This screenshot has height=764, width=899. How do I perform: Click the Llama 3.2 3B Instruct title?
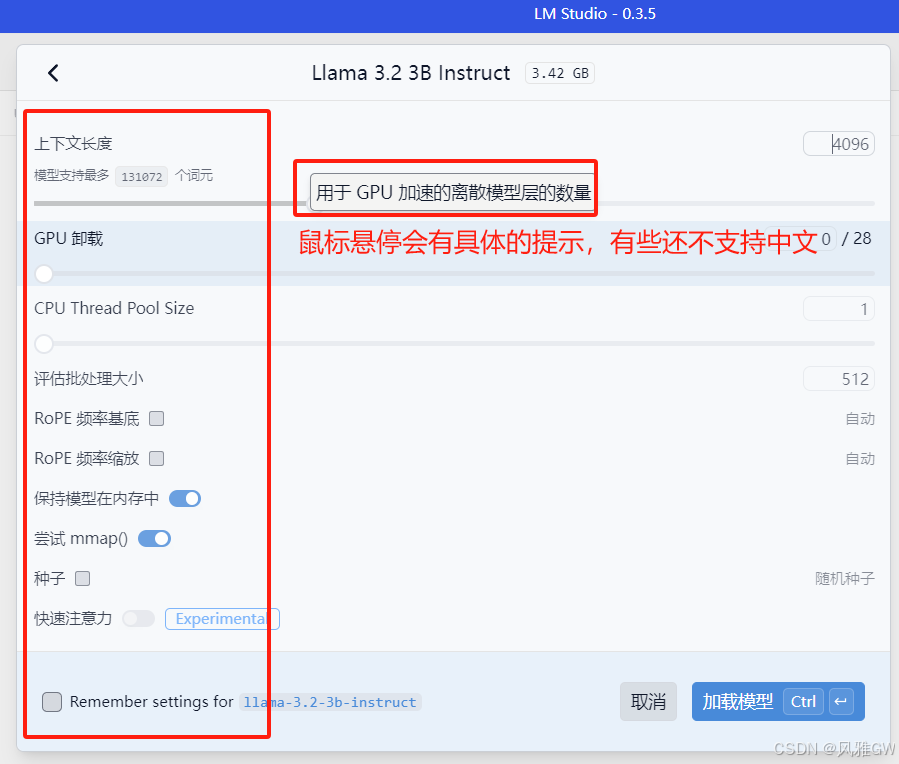(411, 73)
